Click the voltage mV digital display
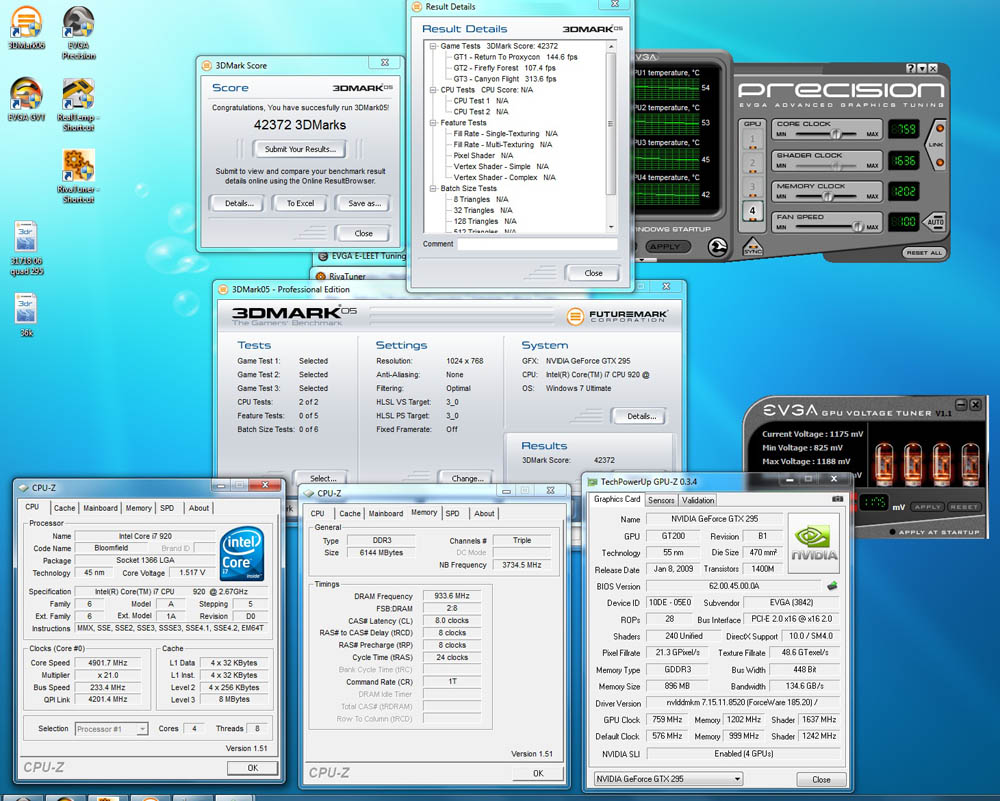1000x801 pixels. [x=873, y=503]
